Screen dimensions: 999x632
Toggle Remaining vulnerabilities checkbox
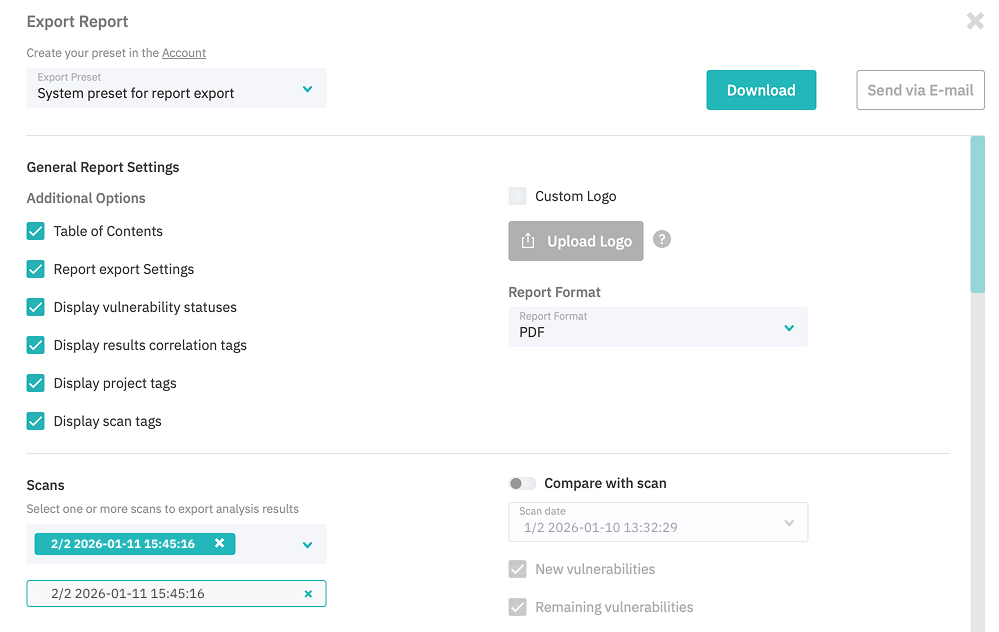point(517,607)
